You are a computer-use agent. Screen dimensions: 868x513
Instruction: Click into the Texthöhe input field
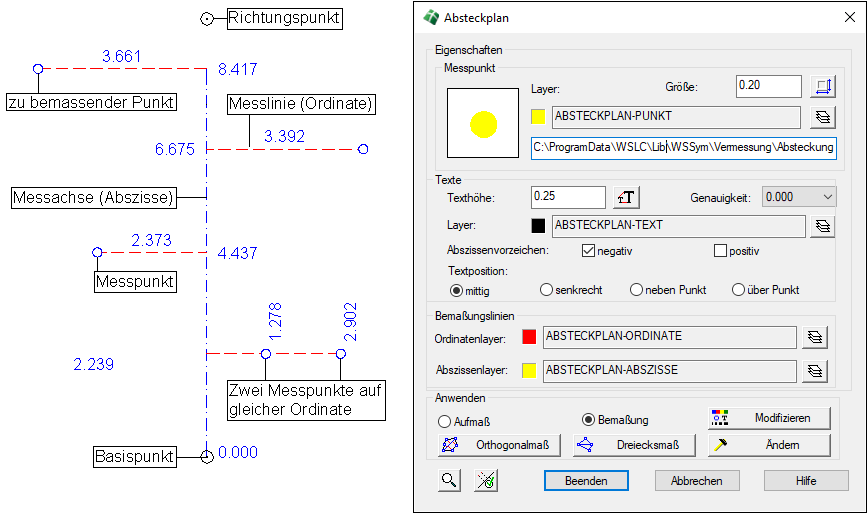[x=568, y=198]
